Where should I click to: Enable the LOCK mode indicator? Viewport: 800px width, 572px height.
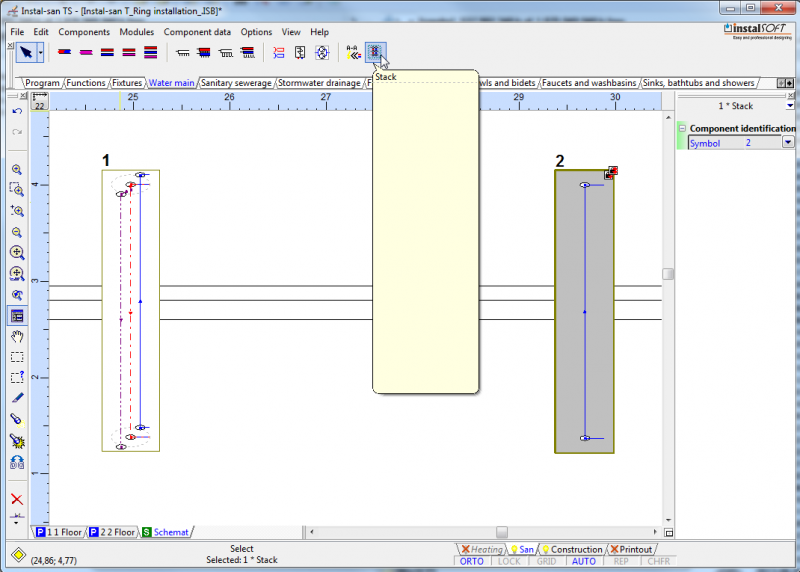tap(509, 561)
